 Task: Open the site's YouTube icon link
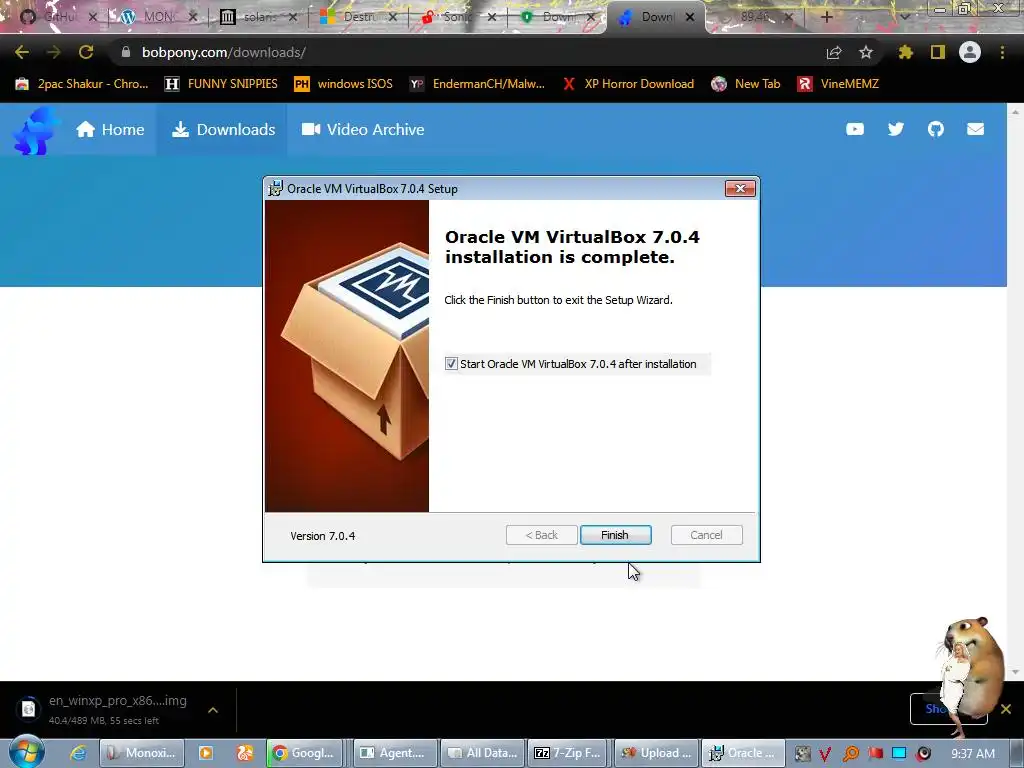tap(855, 129)
